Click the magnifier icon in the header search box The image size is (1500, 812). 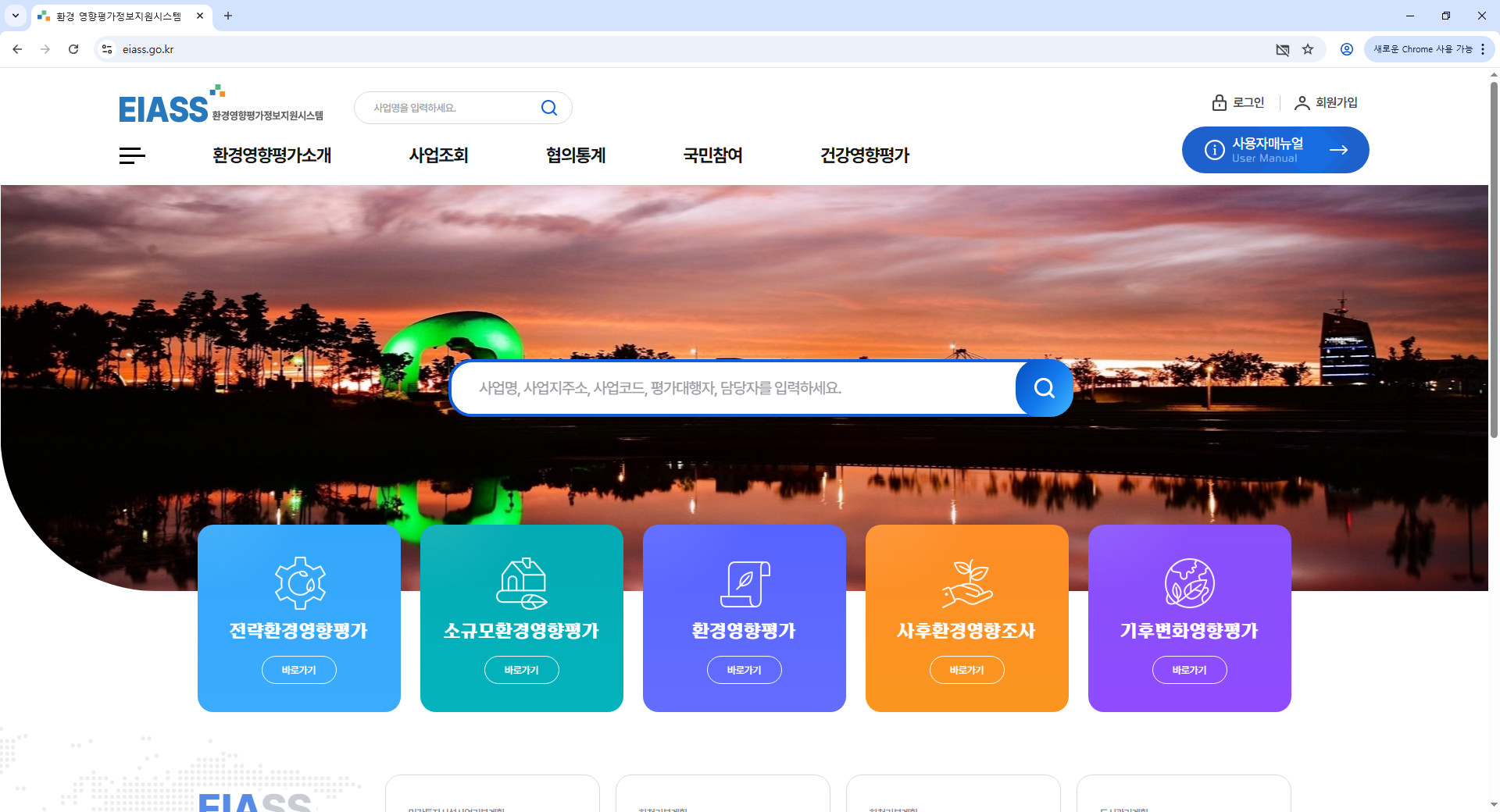[549, 108]
